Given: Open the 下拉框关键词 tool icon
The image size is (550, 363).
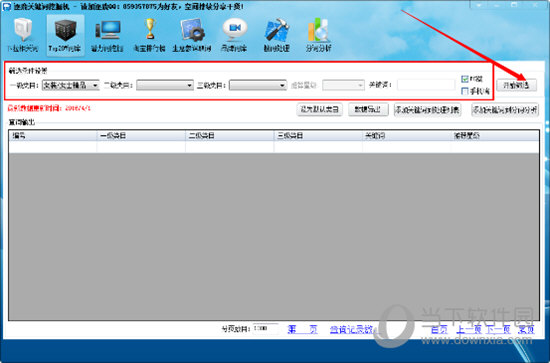Looking at the screenshot, I should click(23, 35).
